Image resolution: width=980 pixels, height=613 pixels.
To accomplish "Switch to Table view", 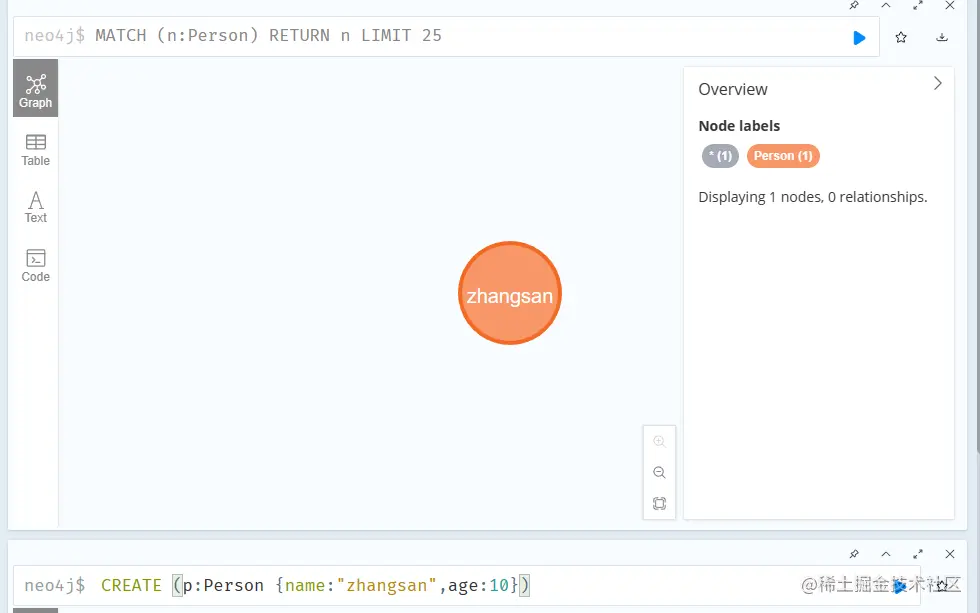I will coord(36,150).
